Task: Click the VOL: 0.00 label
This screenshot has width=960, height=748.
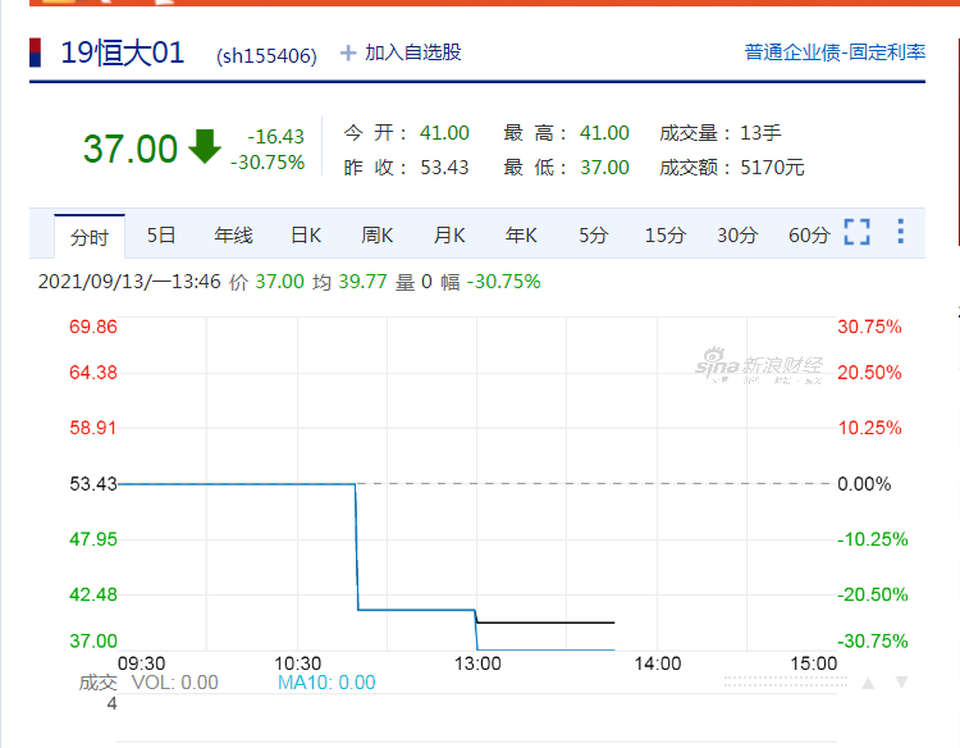Action: [175, 683]
